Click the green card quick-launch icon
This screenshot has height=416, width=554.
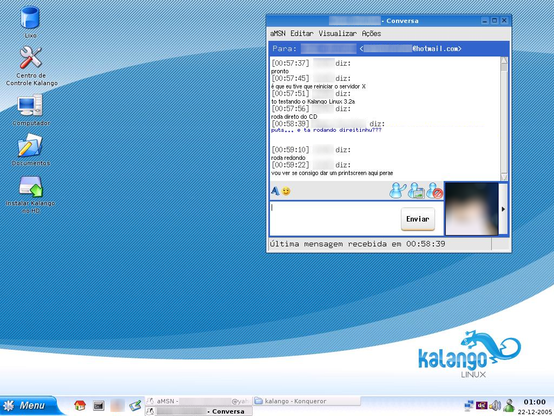click(x=135, y=405)
